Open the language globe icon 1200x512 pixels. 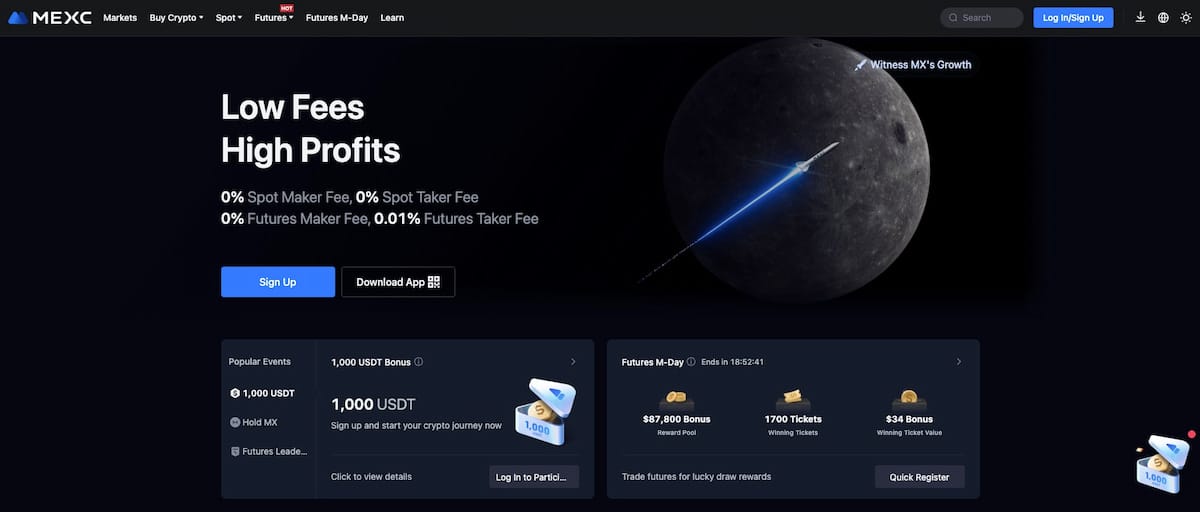(x=1163, y=17)
